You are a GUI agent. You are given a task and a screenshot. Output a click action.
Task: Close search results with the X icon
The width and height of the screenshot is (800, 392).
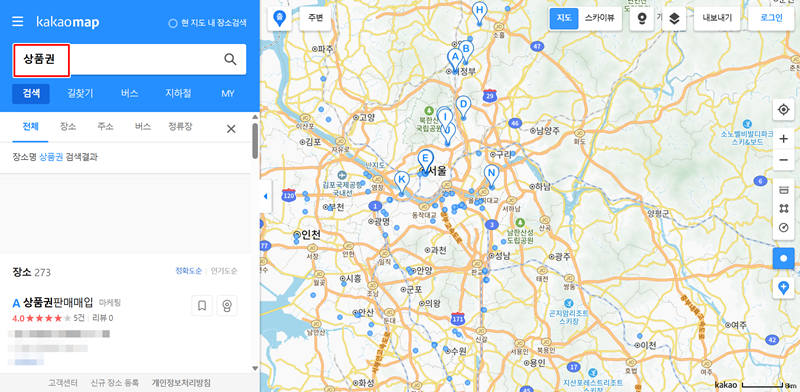pos(231,129)
